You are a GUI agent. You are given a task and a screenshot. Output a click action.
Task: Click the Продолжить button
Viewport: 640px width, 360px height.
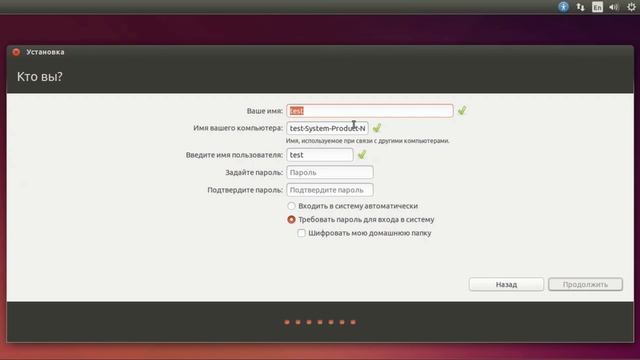(x=585, y=284)
